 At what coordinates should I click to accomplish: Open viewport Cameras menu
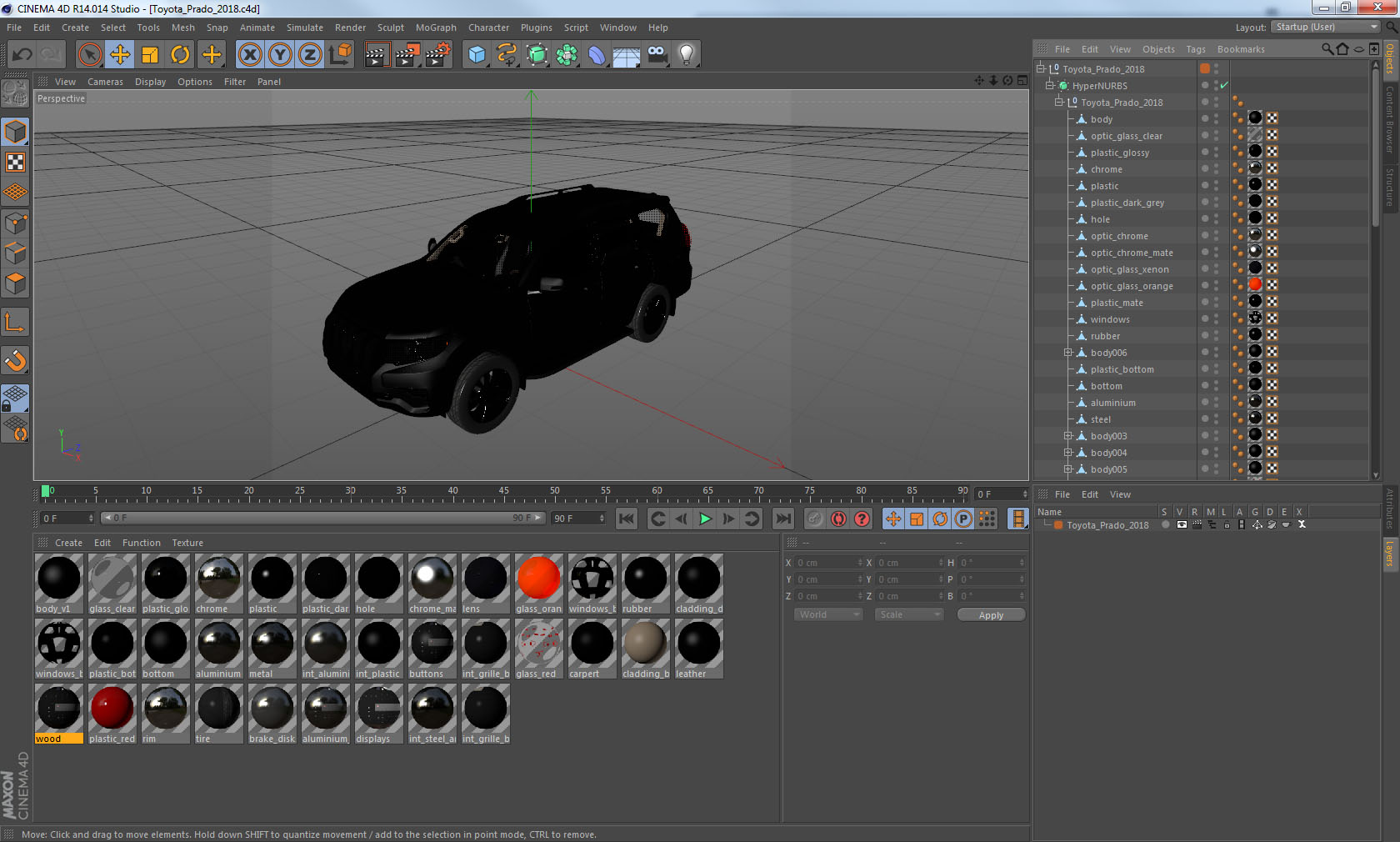pos(105,82)
